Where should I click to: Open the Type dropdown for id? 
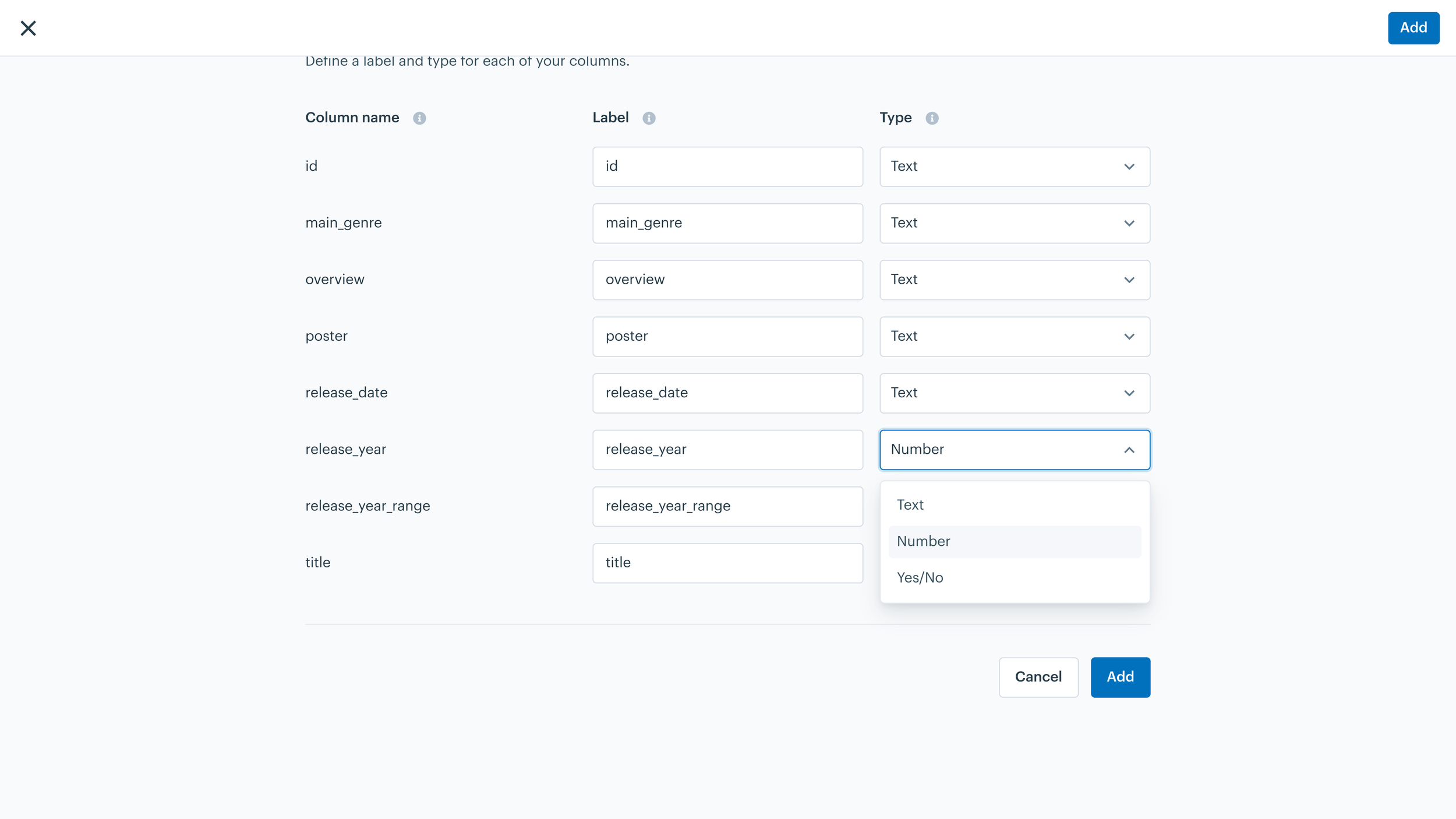pyautogui.click(x=1015, y=167)
